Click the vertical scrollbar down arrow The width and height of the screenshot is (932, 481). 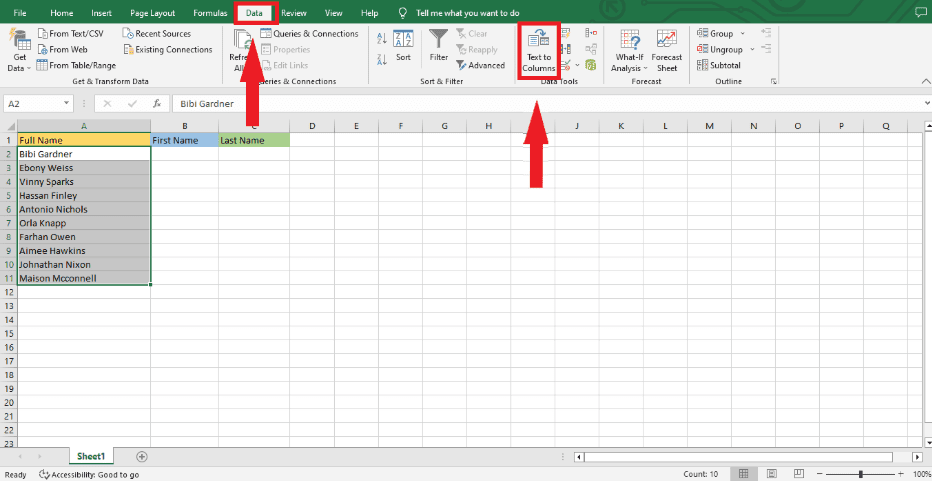(927, 442)
